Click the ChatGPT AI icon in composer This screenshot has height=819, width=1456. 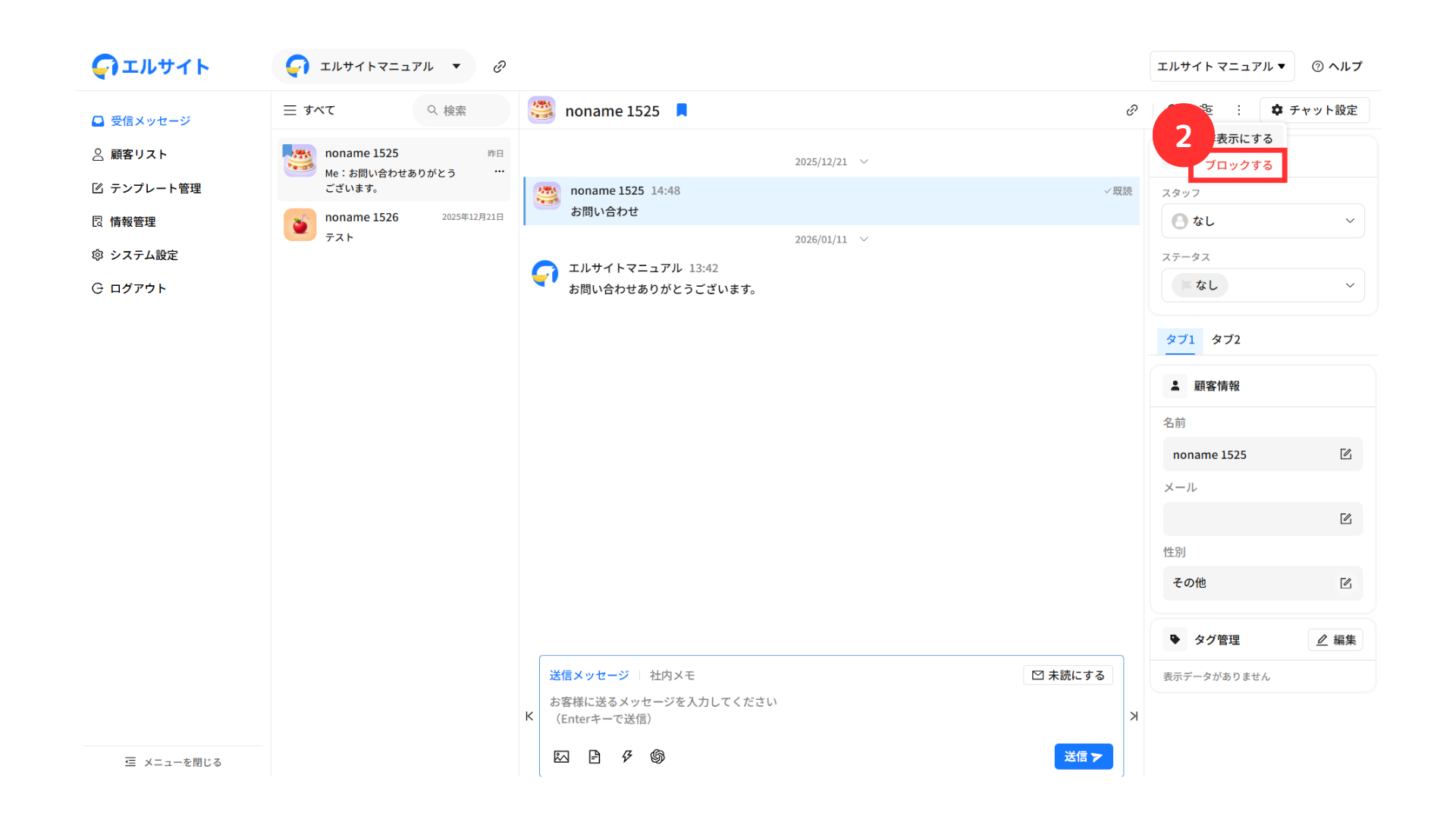click(x=657, y=756)
